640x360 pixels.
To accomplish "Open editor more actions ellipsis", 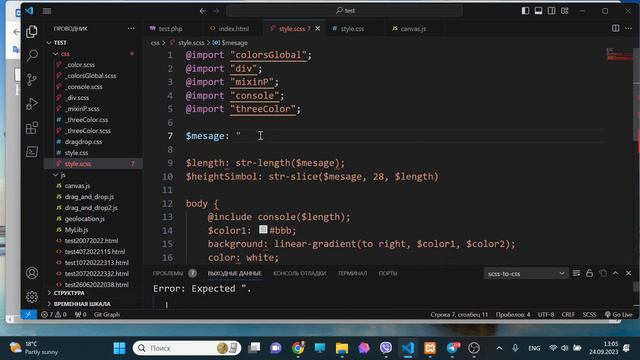I will (629, 28).
